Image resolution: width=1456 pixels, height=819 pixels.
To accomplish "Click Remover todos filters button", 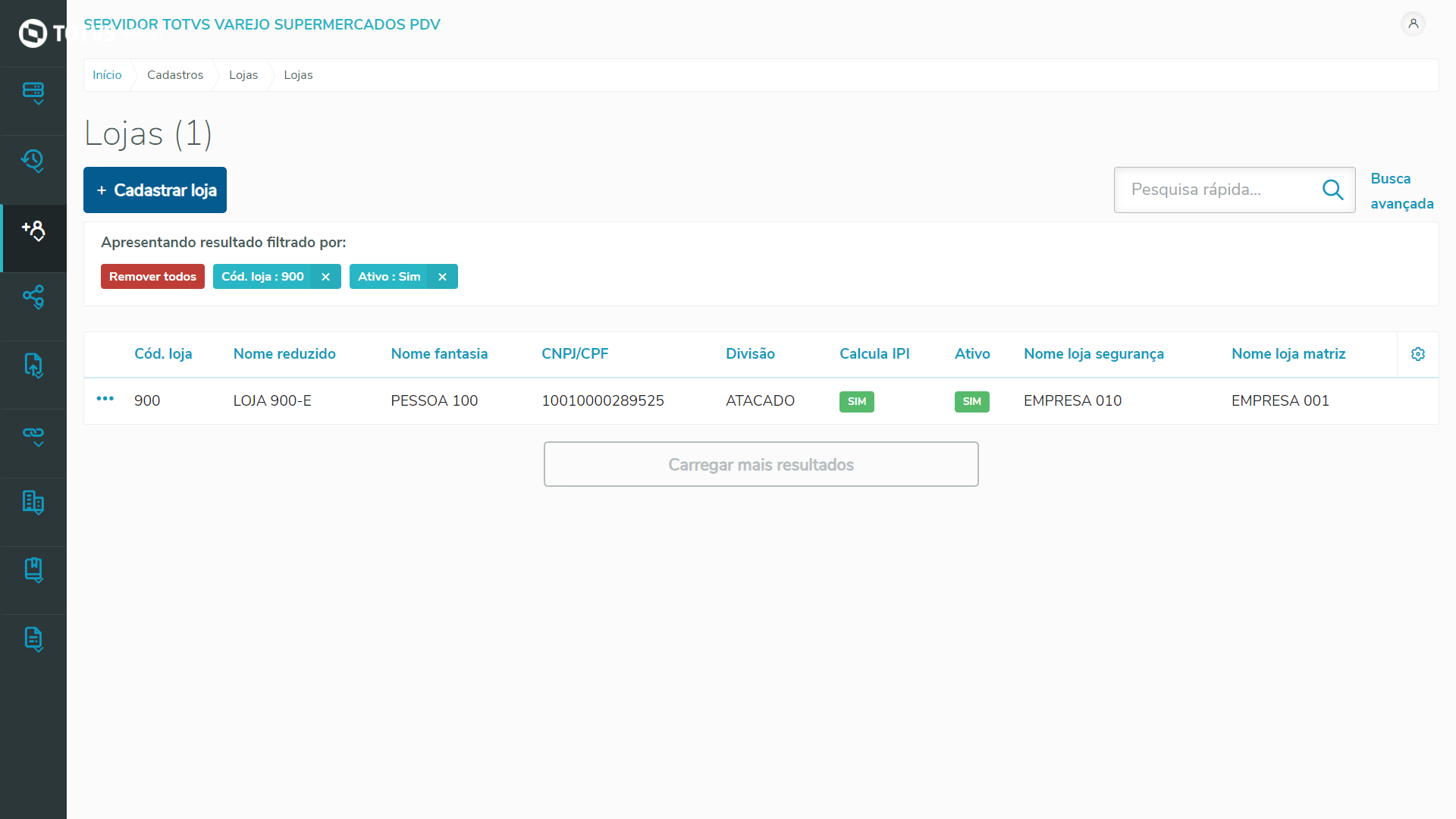I will coord(152,277).
